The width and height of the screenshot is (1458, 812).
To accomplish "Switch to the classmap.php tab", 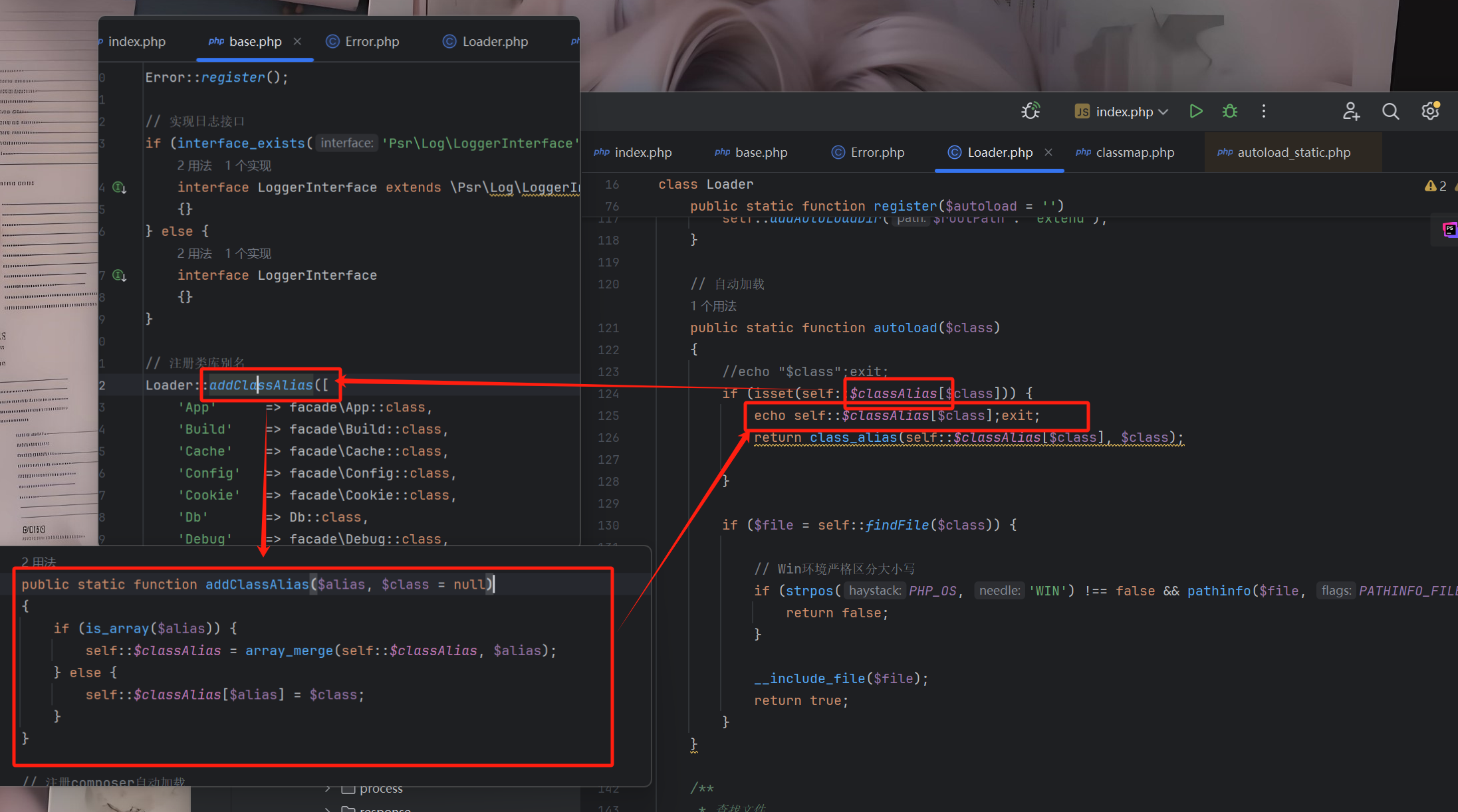I will tap(1134, 152).
